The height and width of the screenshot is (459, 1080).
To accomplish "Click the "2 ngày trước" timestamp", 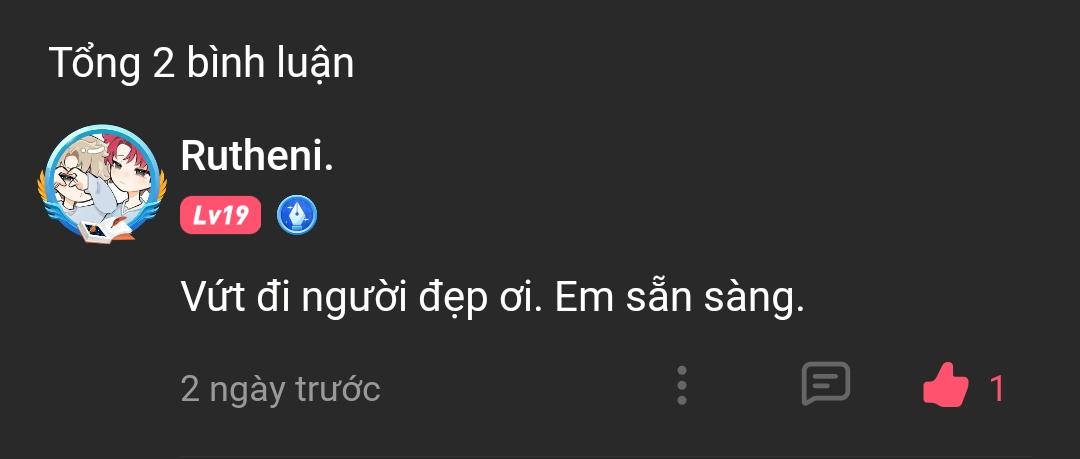I will point(280,388).
